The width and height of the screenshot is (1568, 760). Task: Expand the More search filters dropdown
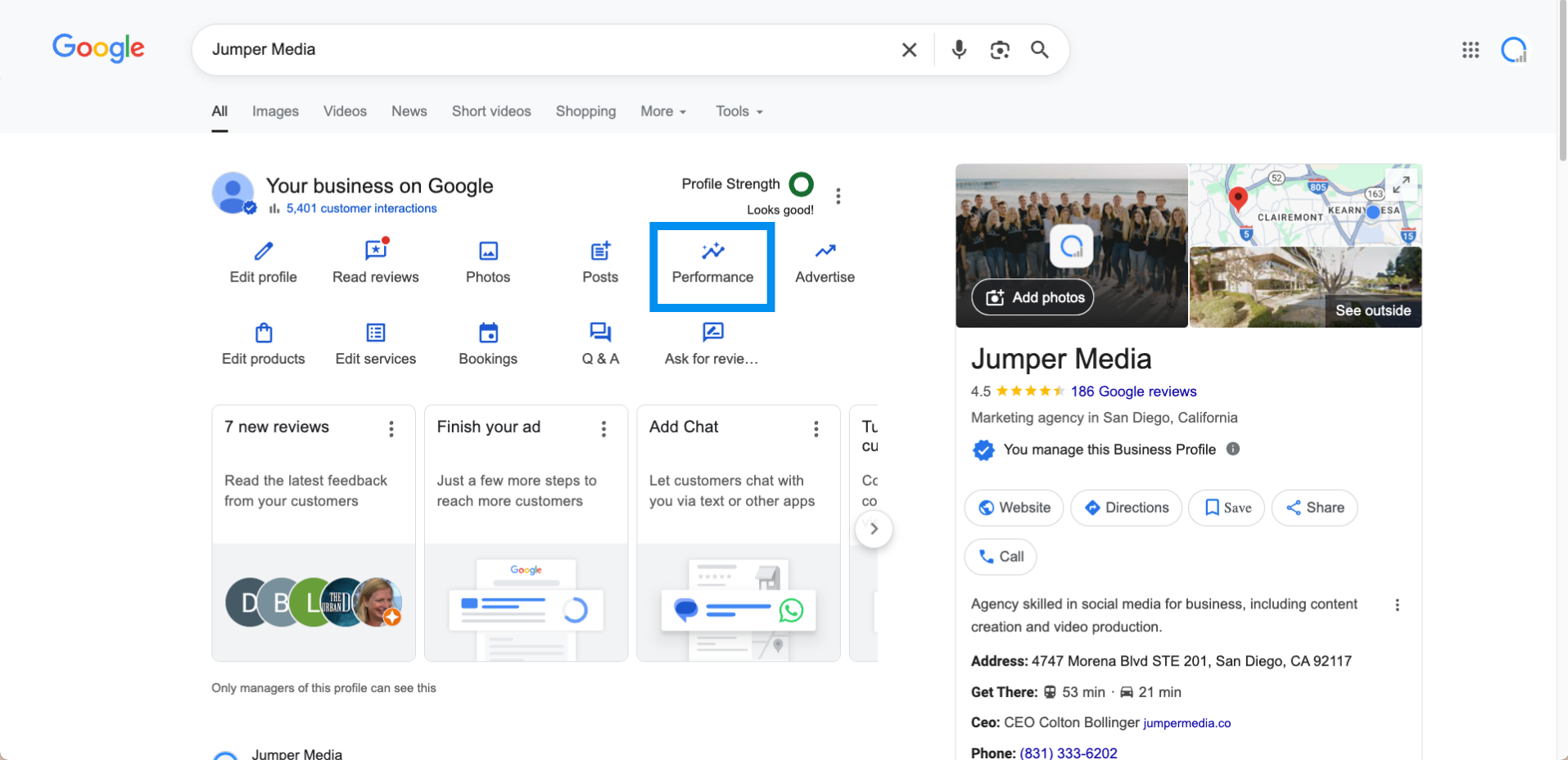(x=663, y=111)
